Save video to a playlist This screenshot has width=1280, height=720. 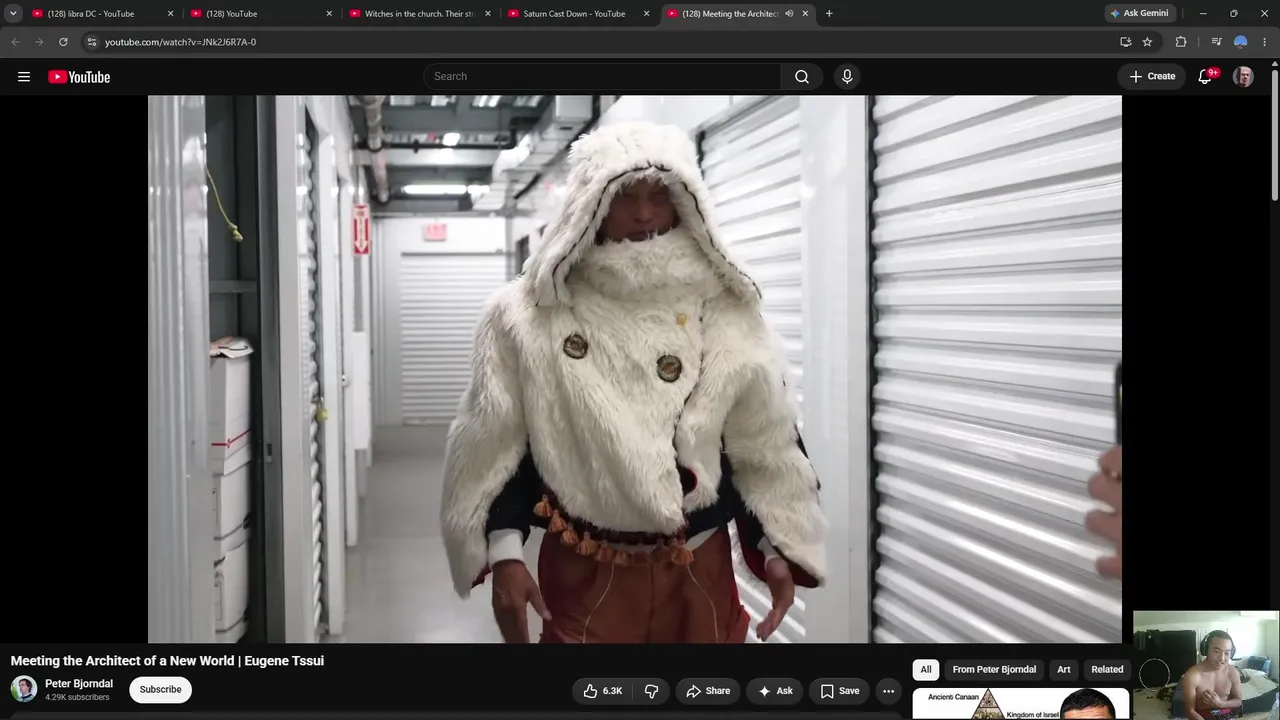[x=840, y=691]
